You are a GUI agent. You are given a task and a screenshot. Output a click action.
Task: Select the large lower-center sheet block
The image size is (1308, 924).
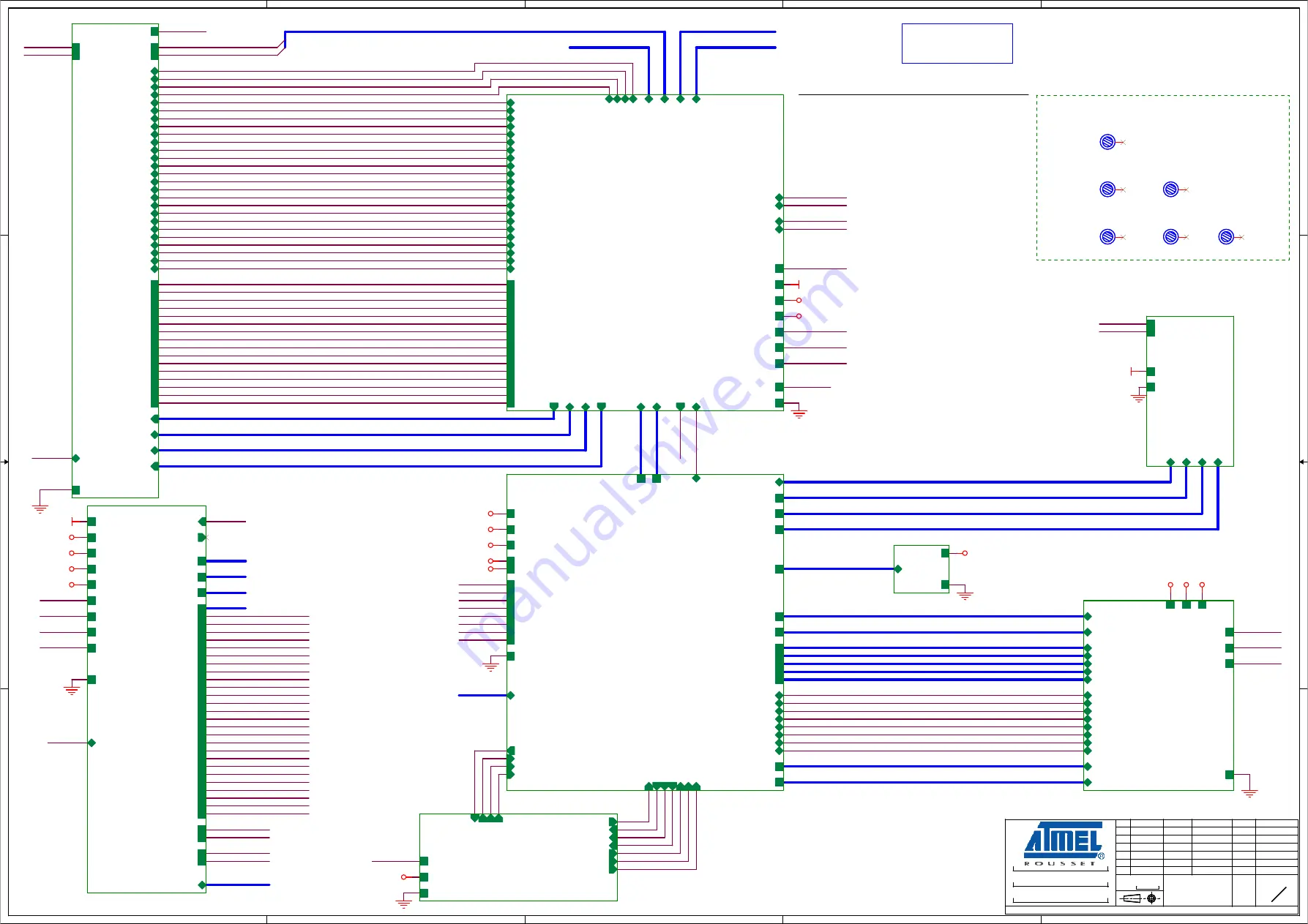[645, 632]
